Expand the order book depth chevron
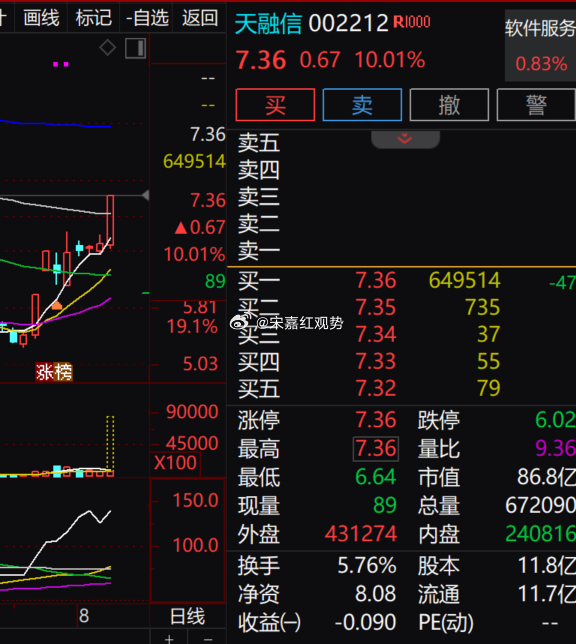This screenshot has width=576, height=644. pyautogui.click(x=405, y=139)
